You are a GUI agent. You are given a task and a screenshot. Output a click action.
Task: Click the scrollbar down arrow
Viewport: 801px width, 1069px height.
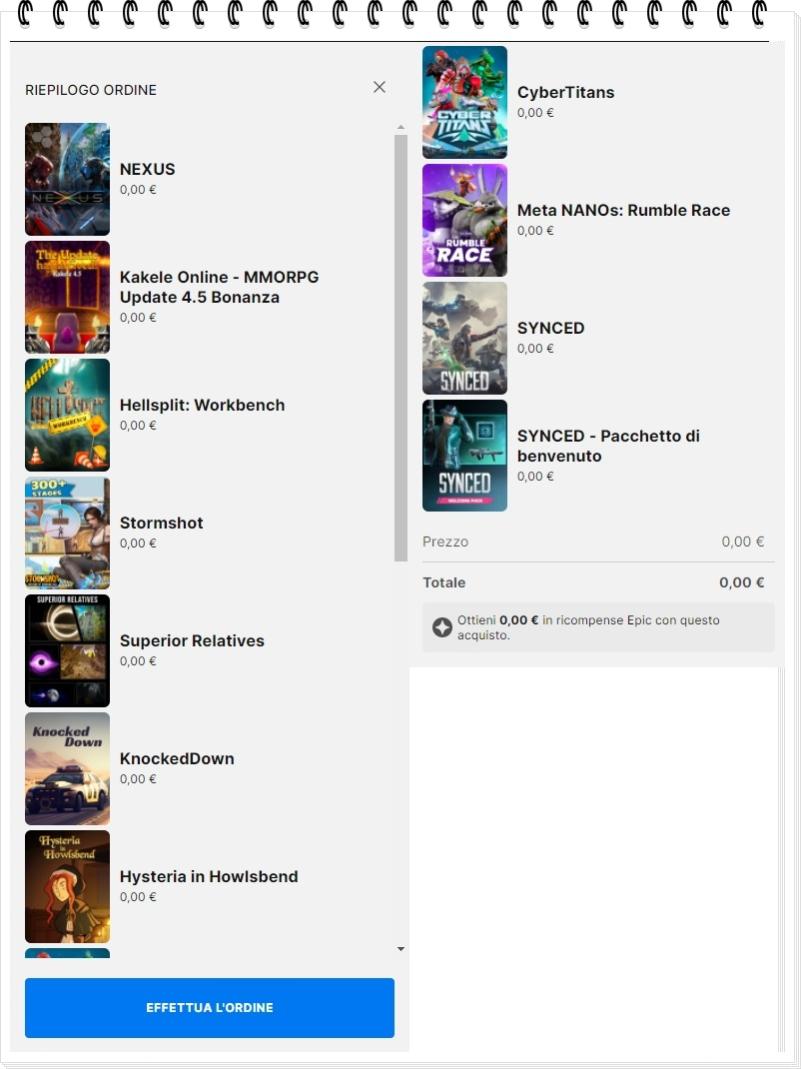click(x=401, y=949)
